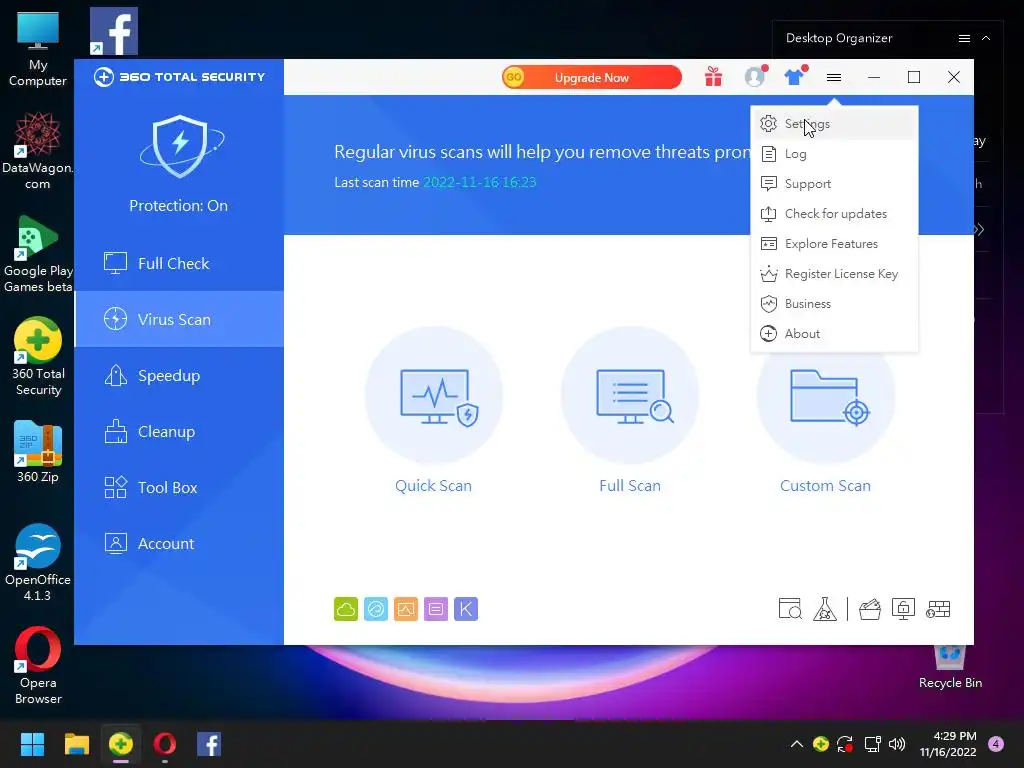Open Opera Browser desktop shortcut
This screenshot has width=1024, height=768.
point(38,665)
